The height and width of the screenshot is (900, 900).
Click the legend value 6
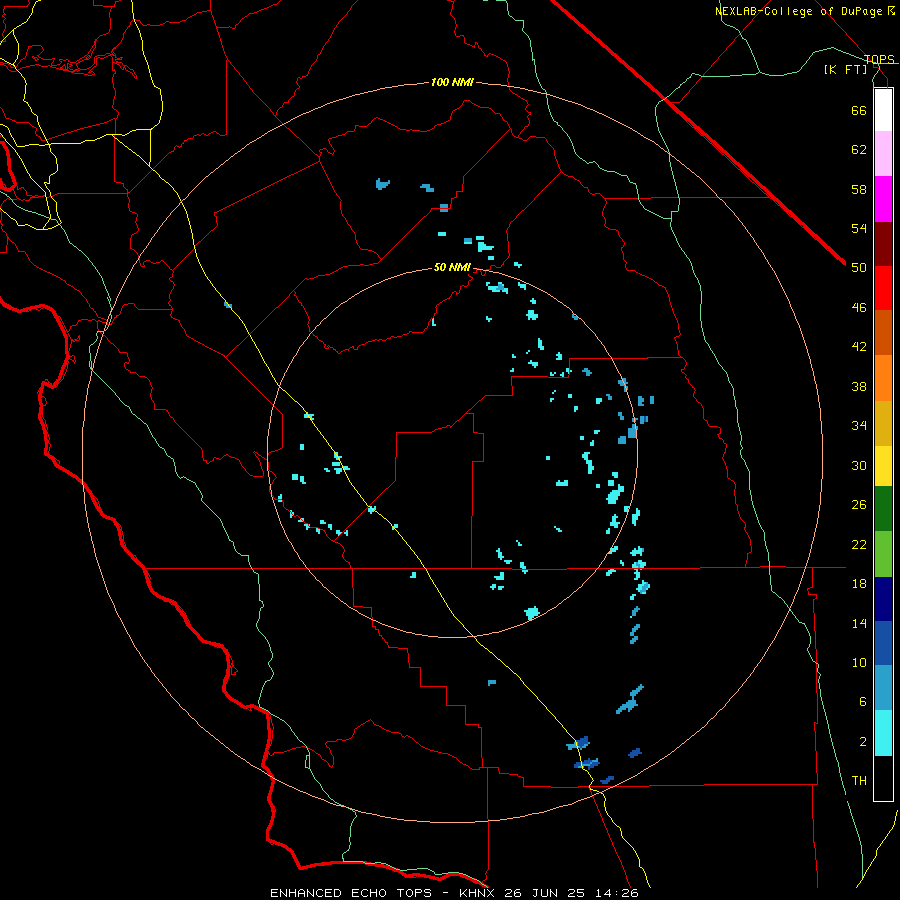[863, 702]
